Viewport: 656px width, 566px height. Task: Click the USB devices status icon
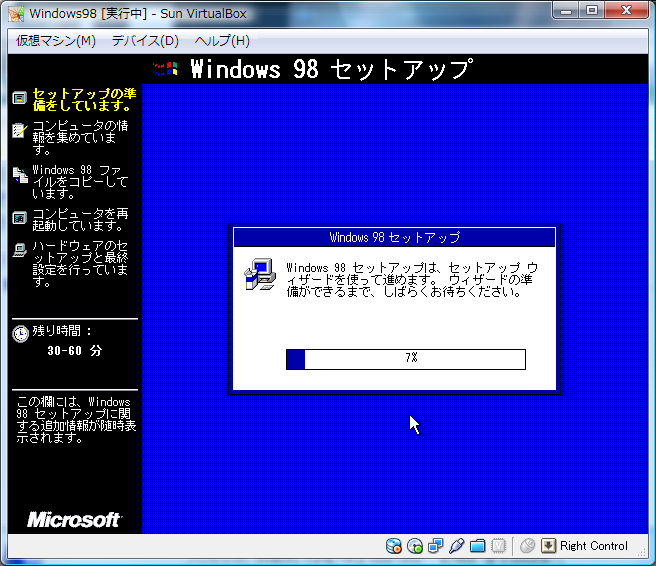coord(456,546)
